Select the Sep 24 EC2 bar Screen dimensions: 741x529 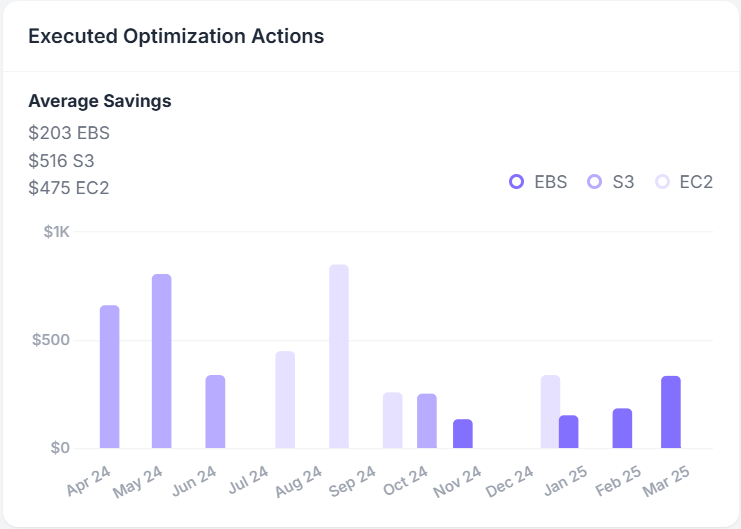pyautogui.click(x=392, y=420)
